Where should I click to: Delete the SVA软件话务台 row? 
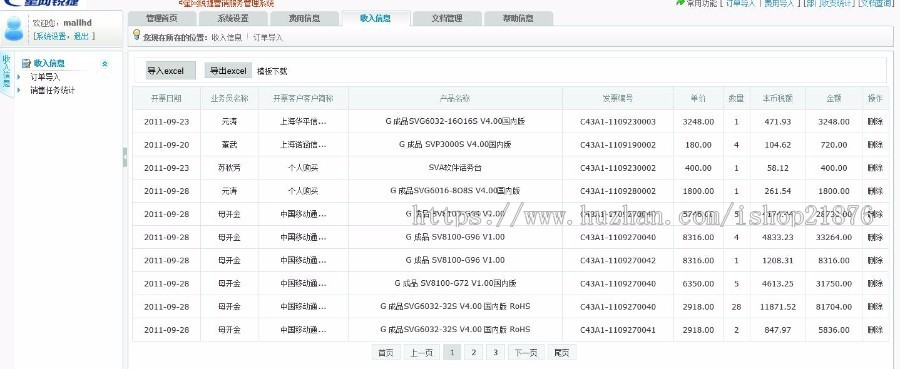(875, 168)
